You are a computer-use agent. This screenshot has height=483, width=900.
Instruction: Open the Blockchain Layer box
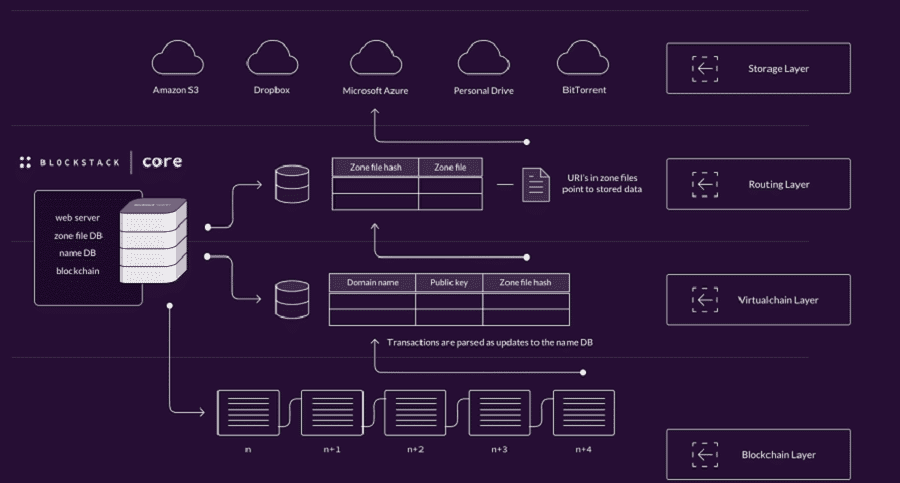click(x=758, y=454)
